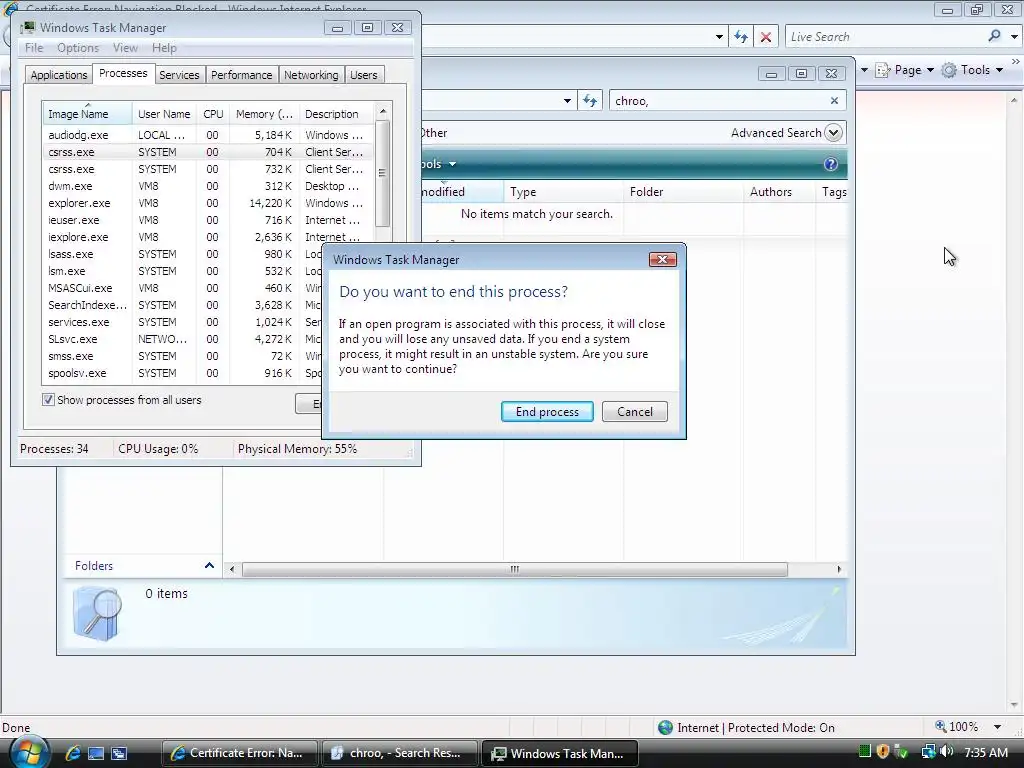This screenshot has width=1024, height=768.
Task: Select lsass.exe process row
Action: [x=183, y=254]
